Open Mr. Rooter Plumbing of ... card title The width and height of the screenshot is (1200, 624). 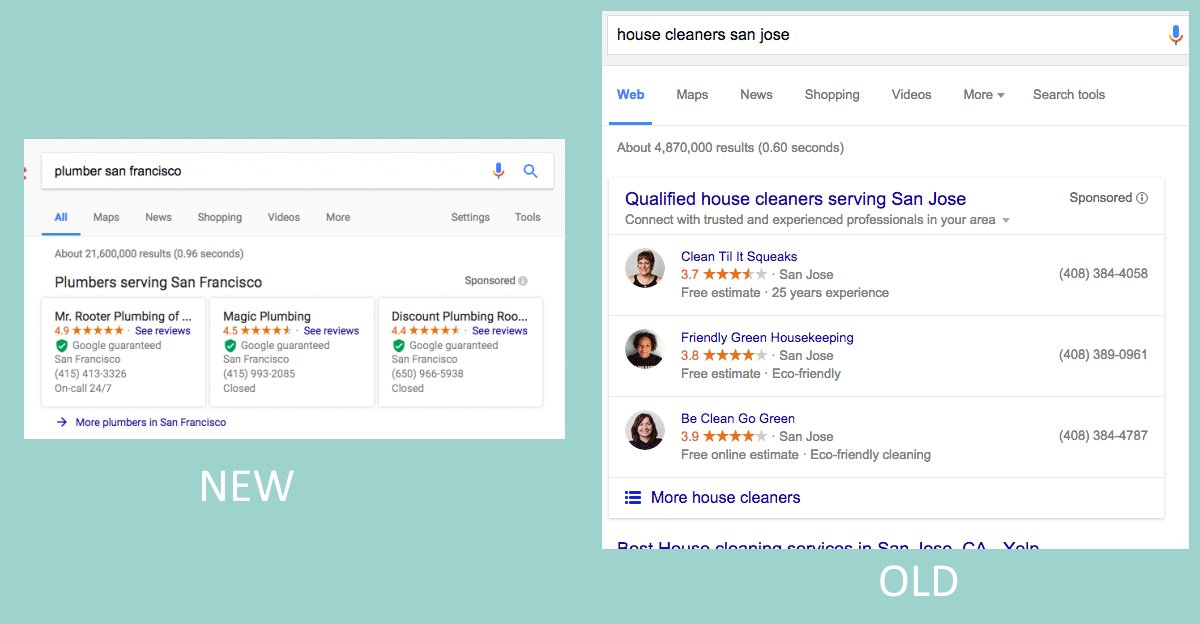click(123, 316)
